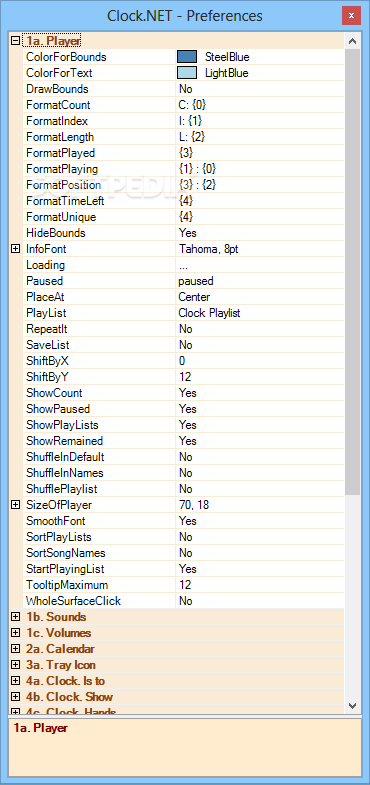Image resolution: width=370 pixels, height=785 pixels.
Task: Expand the 1c. Volumes category
Action: click(x=16, y=633)
